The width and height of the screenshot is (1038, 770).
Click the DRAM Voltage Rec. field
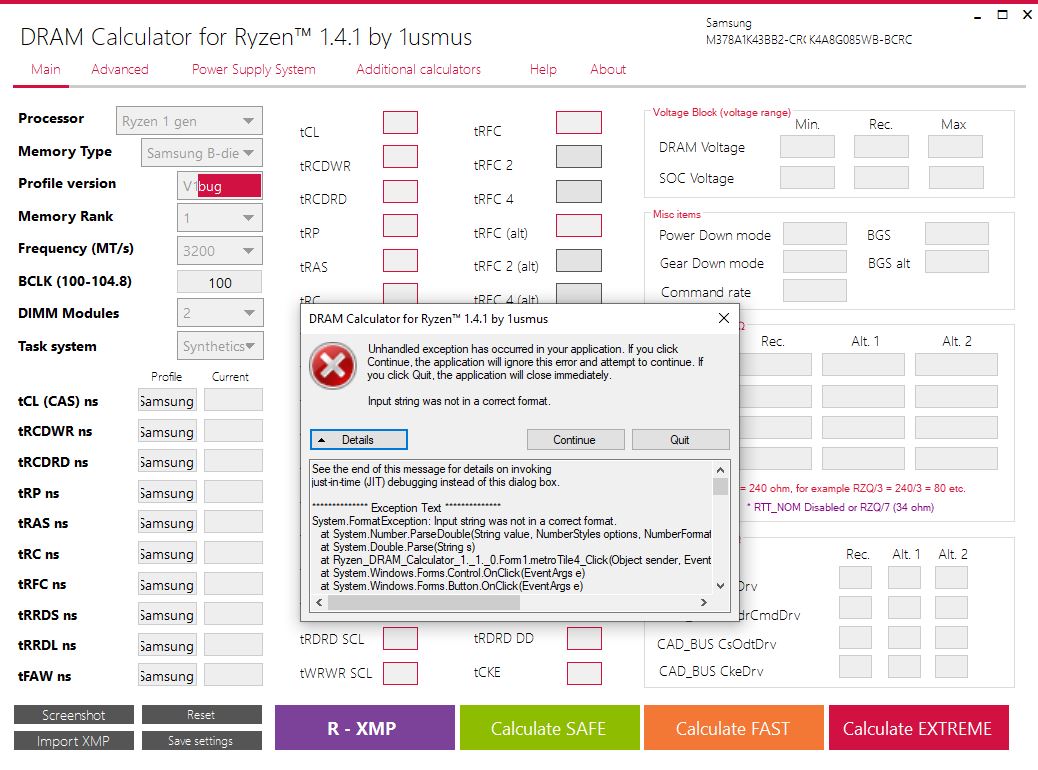point(881,146)
